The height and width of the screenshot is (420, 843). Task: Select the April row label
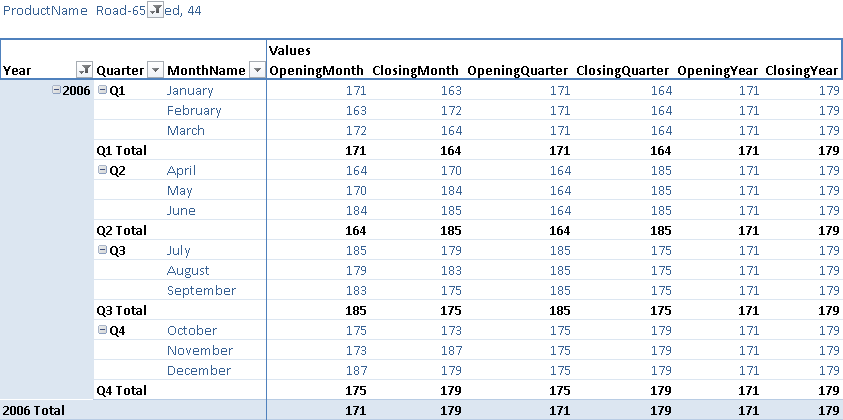(181, 170)
